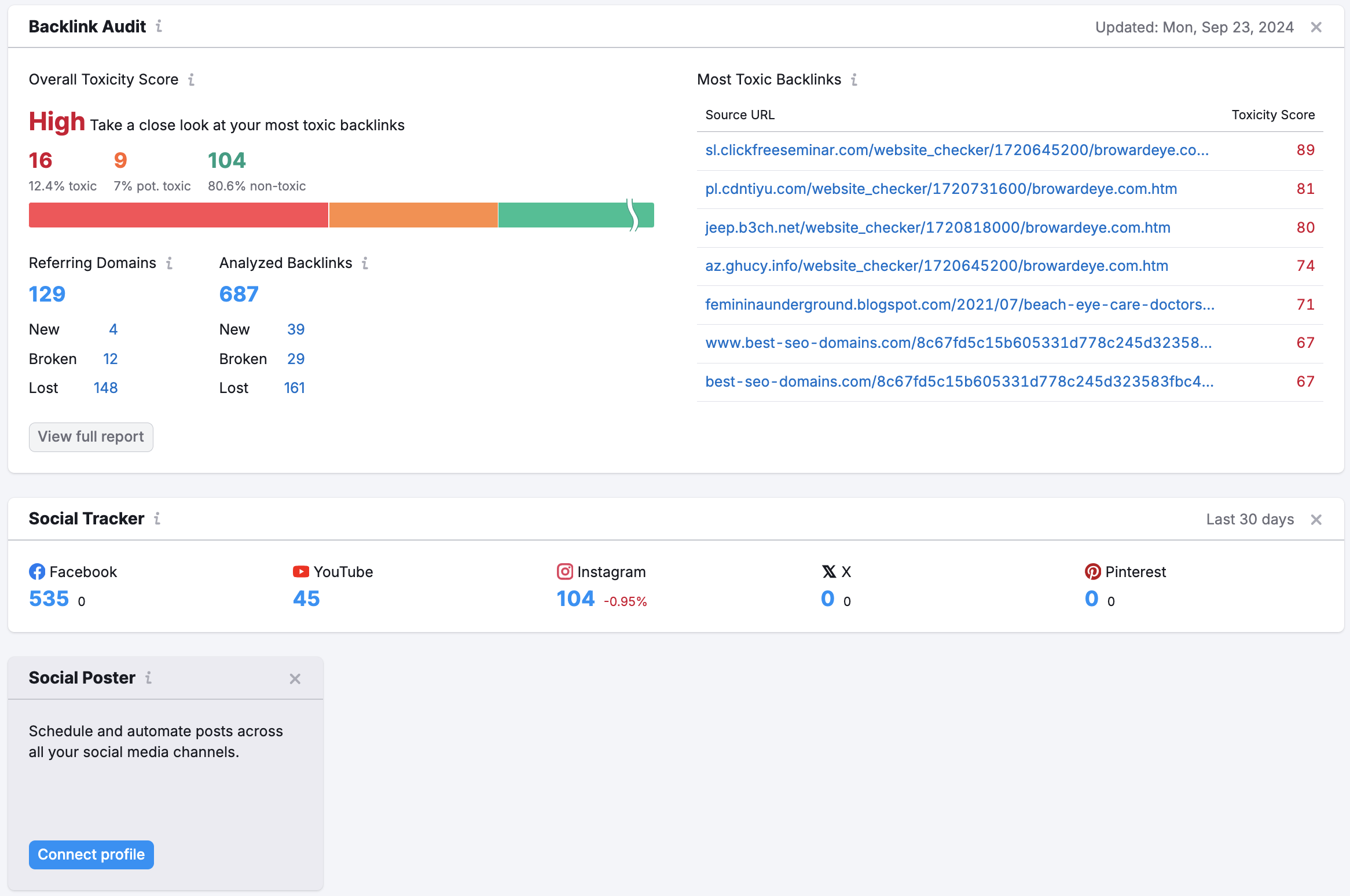1350x896 pixels.
Task: Click the Social Tracker info icon
Action: pyautogui.click(x=157, y=519)
